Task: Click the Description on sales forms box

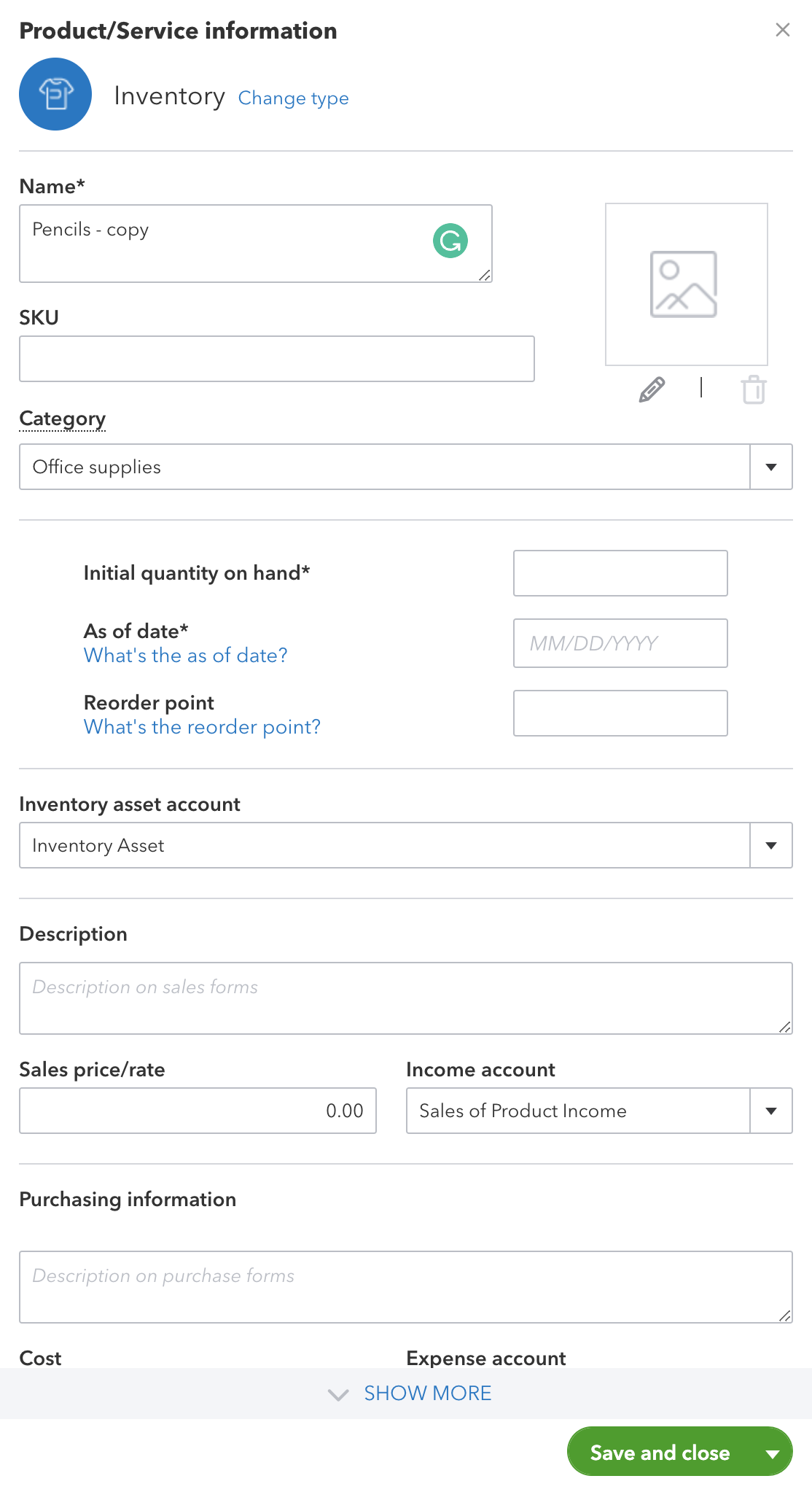Action: (406, 998)
